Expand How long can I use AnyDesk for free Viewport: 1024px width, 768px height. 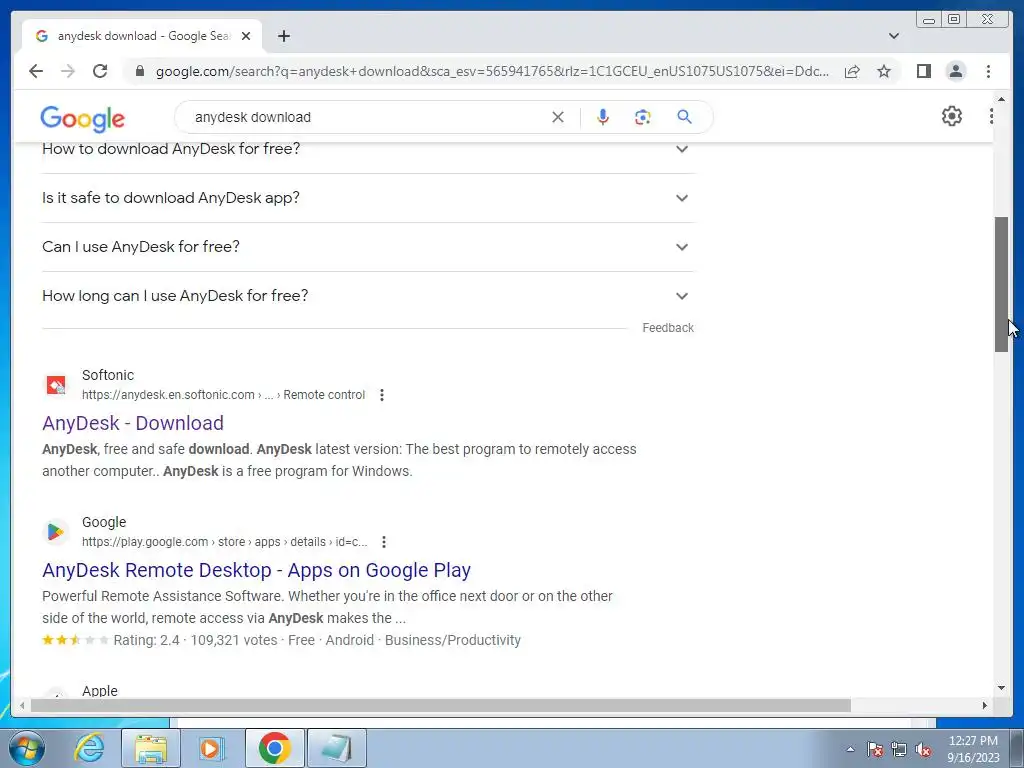(368, 296)
